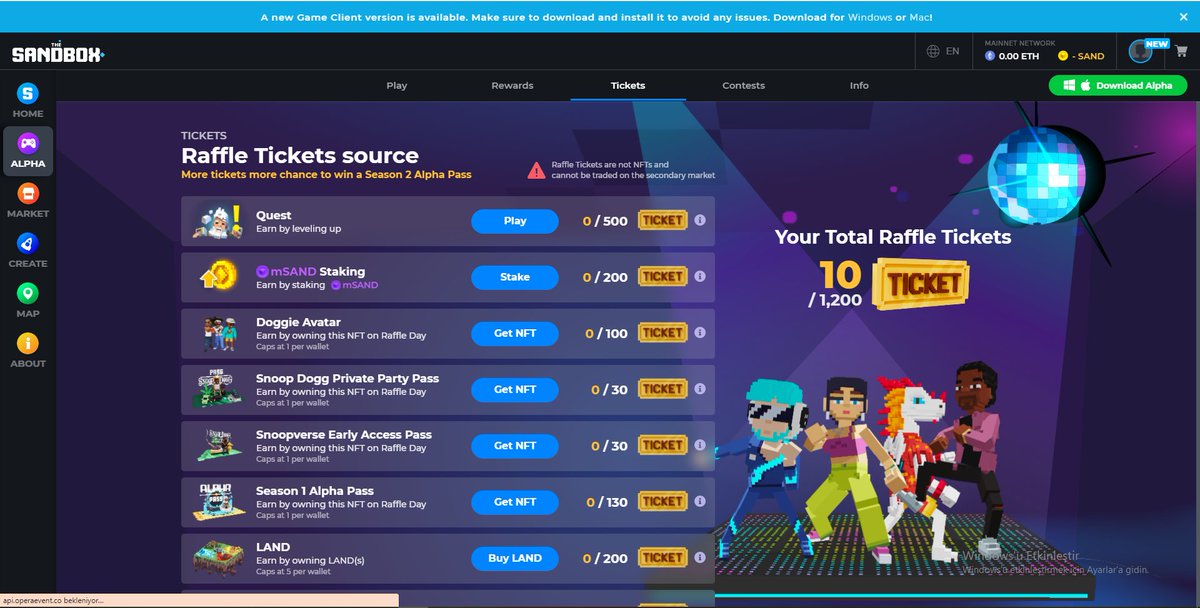
Task: Click the mSAND Staking coin thumbnail
Action: pyautogui.click(x=218, y=277)
